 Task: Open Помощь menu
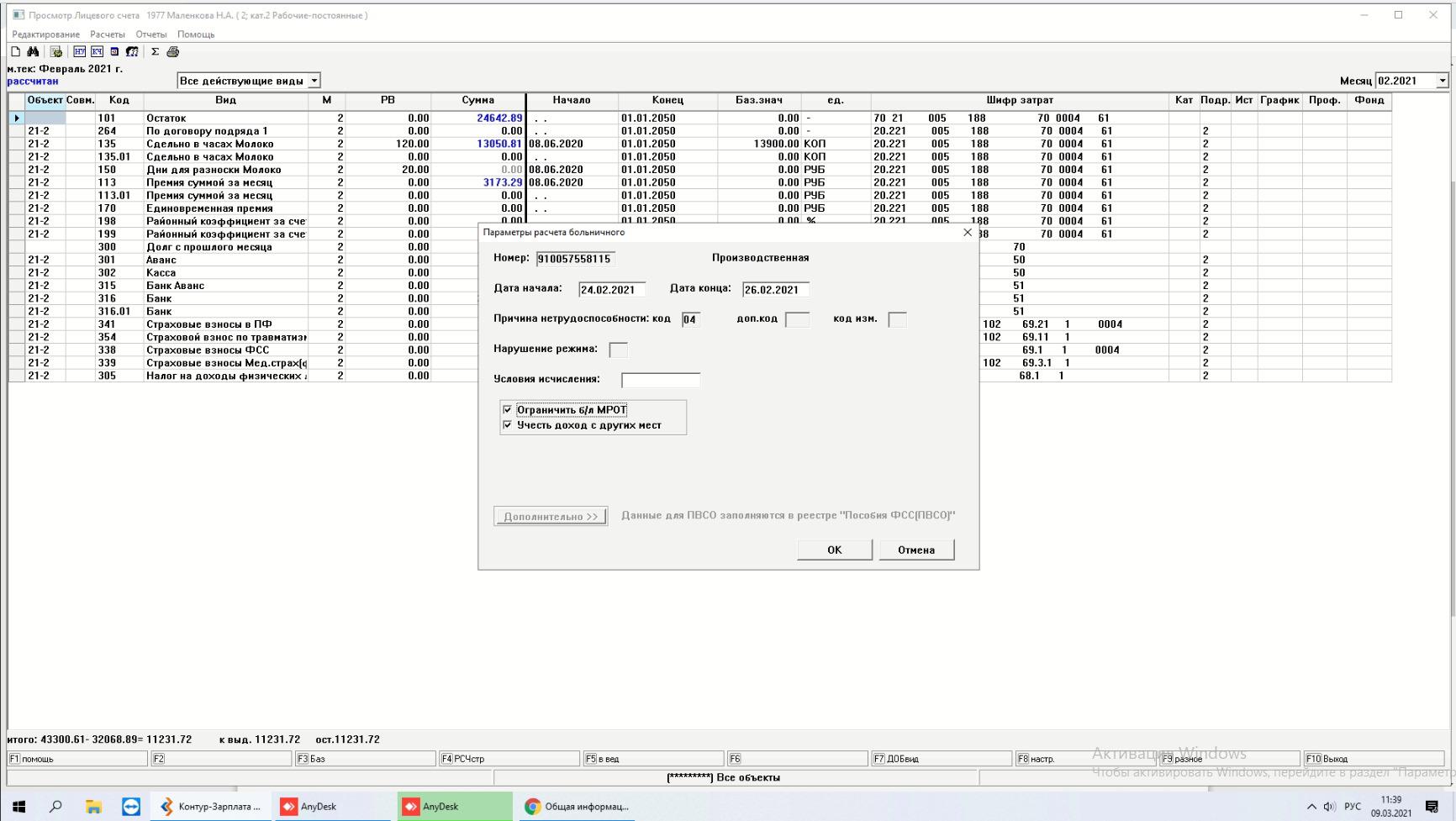tap(196, 34)
